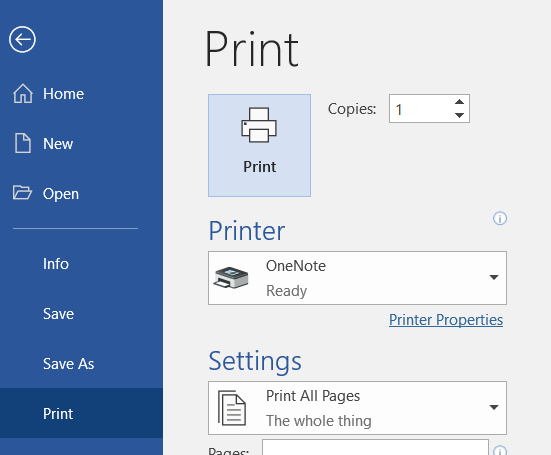Image resolution: width=551 pixels, height=455 pixels.
Task: Expand the Print All Pages dropdown arrow
Action: click(494, 407)
